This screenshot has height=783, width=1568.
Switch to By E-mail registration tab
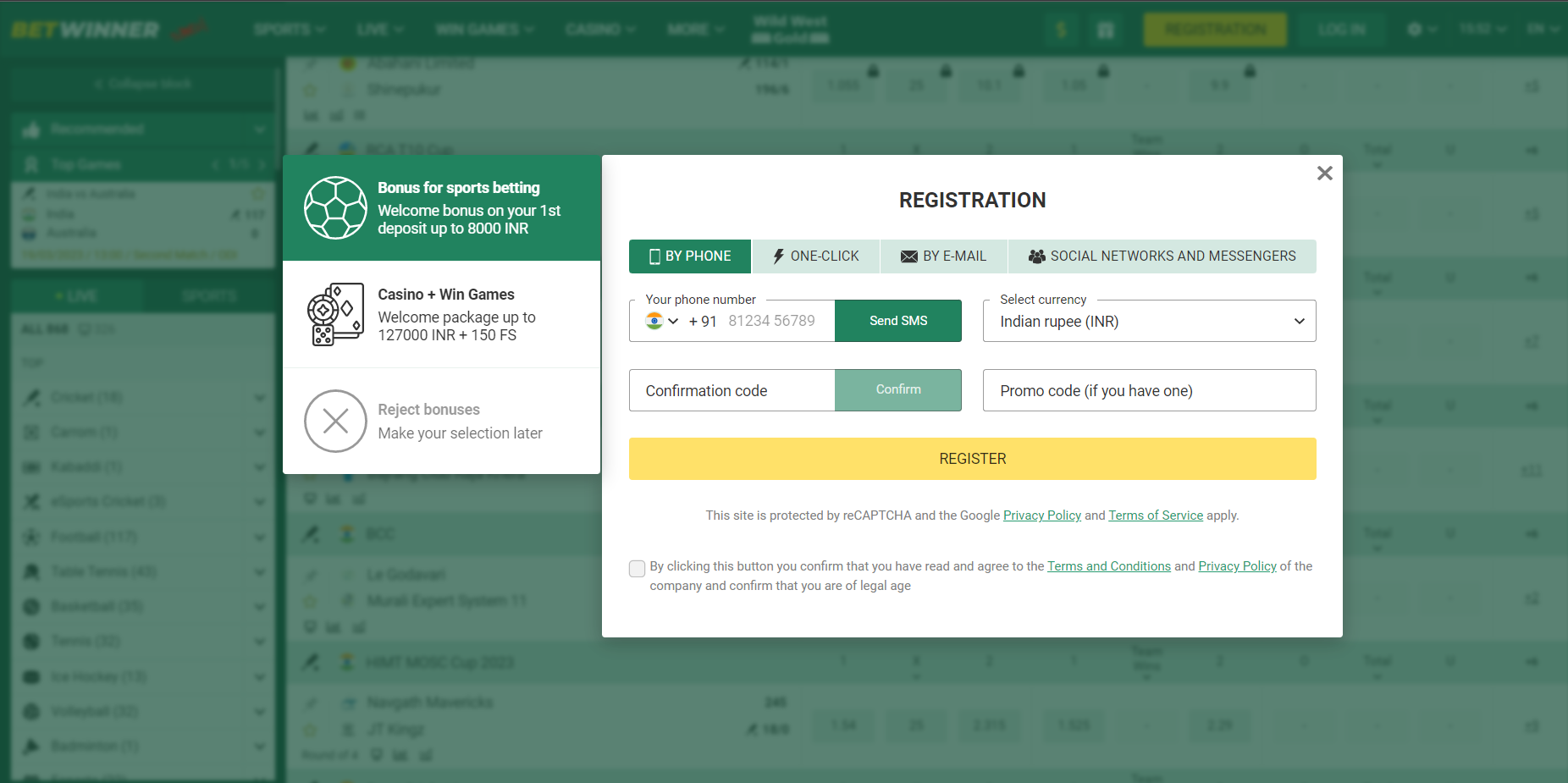[944, 256]
